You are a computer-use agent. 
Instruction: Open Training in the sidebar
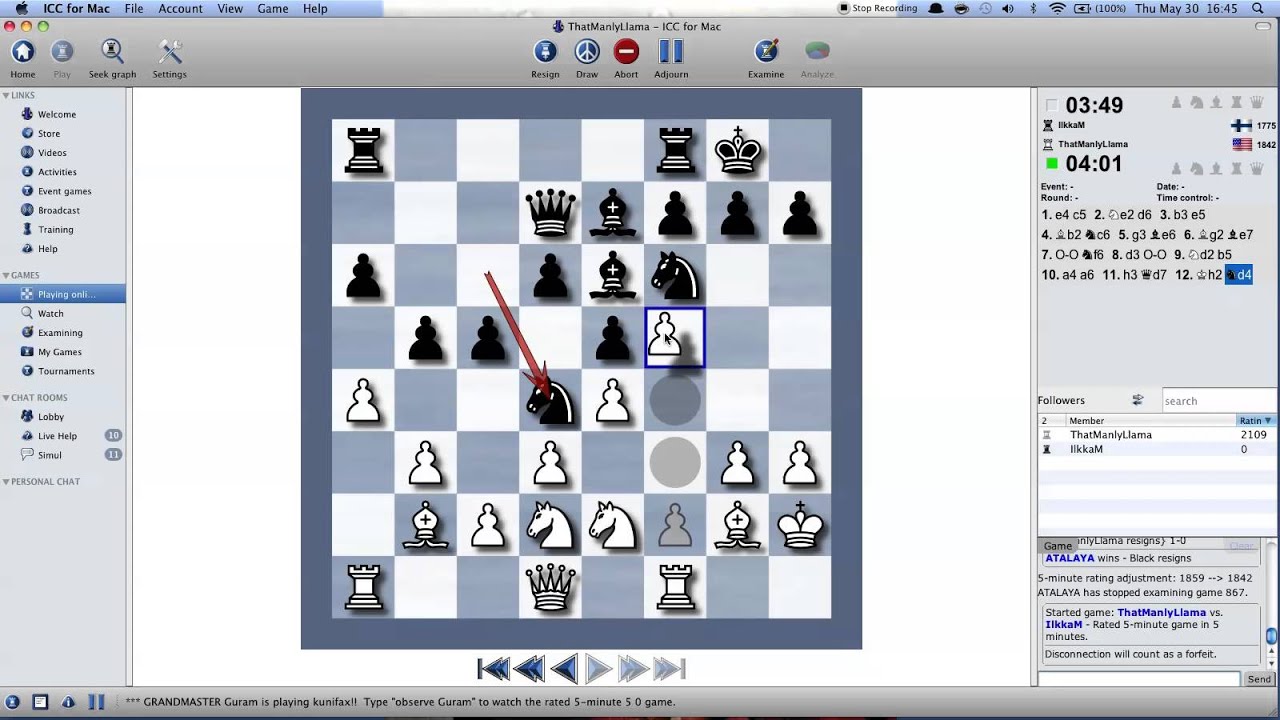[56, 229]
